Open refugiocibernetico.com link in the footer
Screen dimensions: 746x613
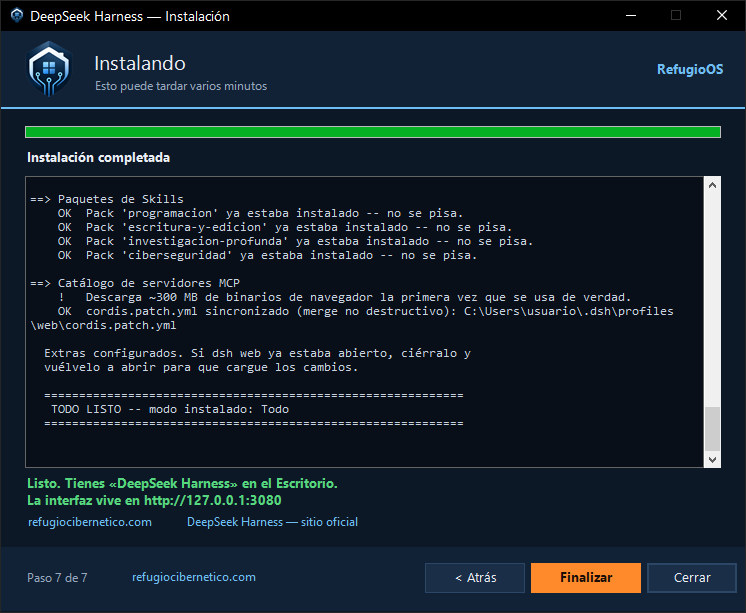click(194, 577)
